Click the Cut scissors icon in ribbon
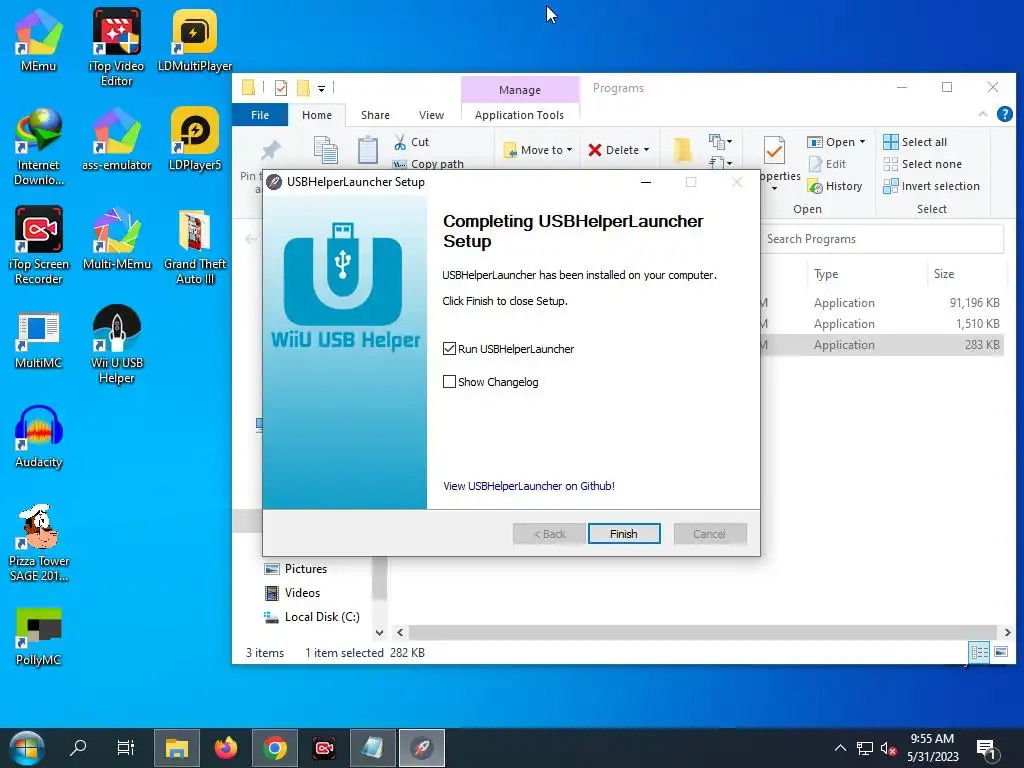 (400, 142)
